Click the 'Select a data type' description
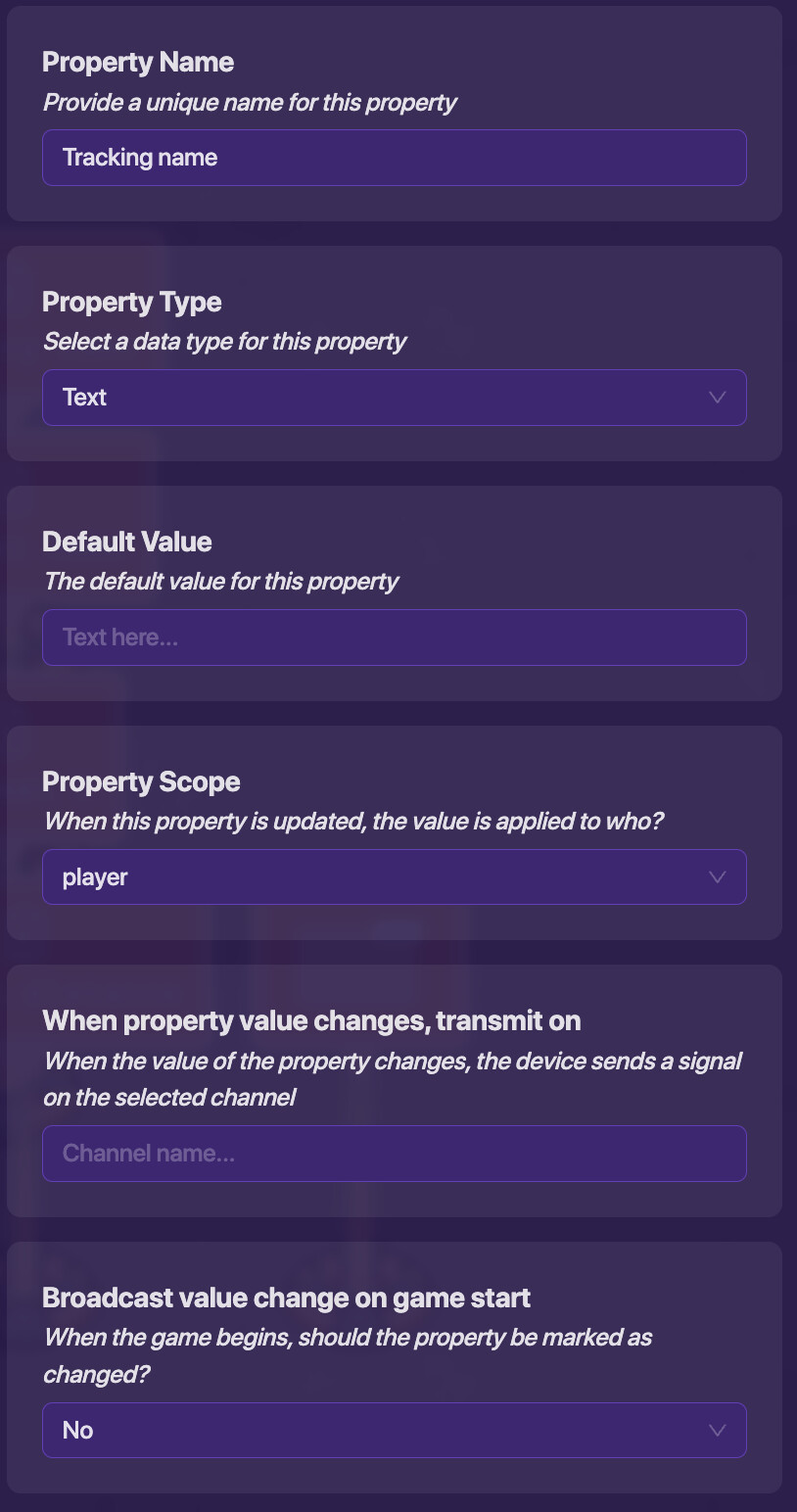797x1512 pixels. [224, 342]
